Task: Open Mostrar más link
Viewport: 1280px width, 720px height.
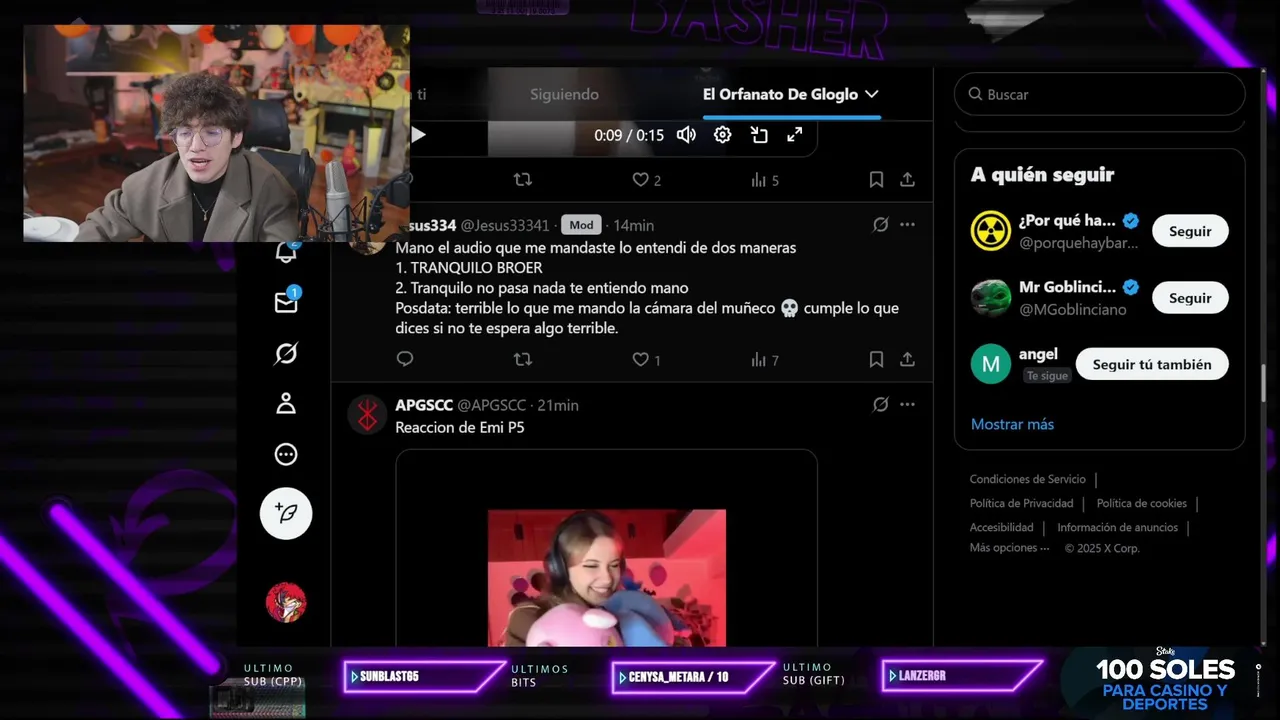Action: tap(1012, 424)
